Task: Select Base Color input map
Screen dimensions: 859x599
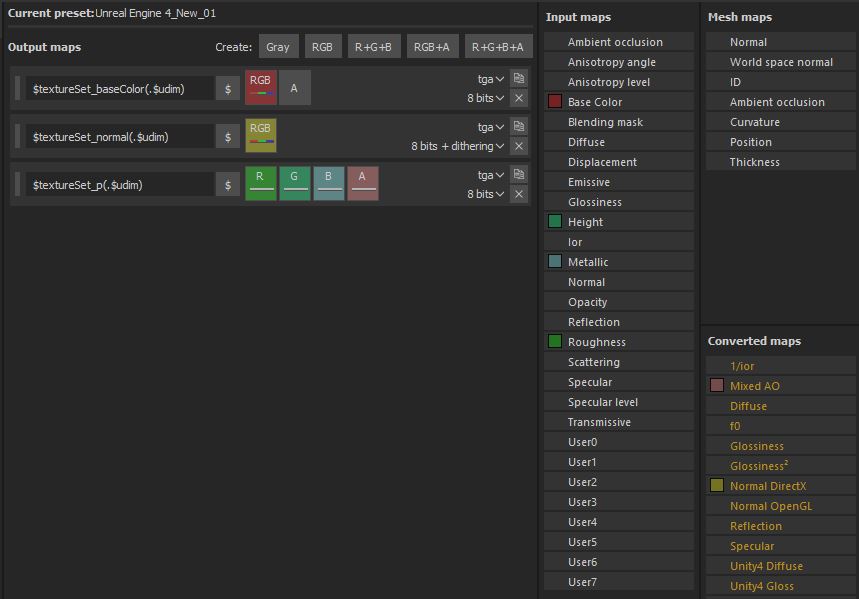Action: point(619,102)
